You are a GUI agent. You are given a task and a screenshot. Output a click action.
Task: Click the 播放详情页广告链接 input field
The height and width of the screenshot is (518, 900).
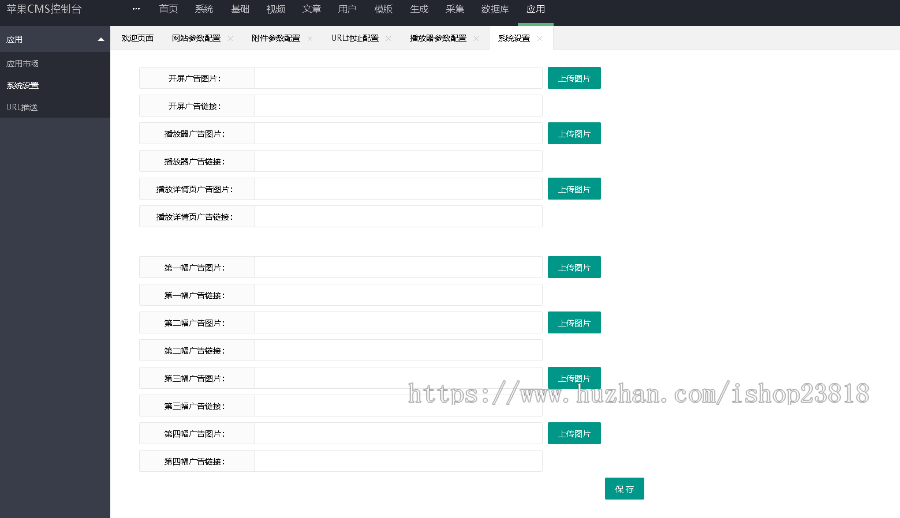coord(398,217)
